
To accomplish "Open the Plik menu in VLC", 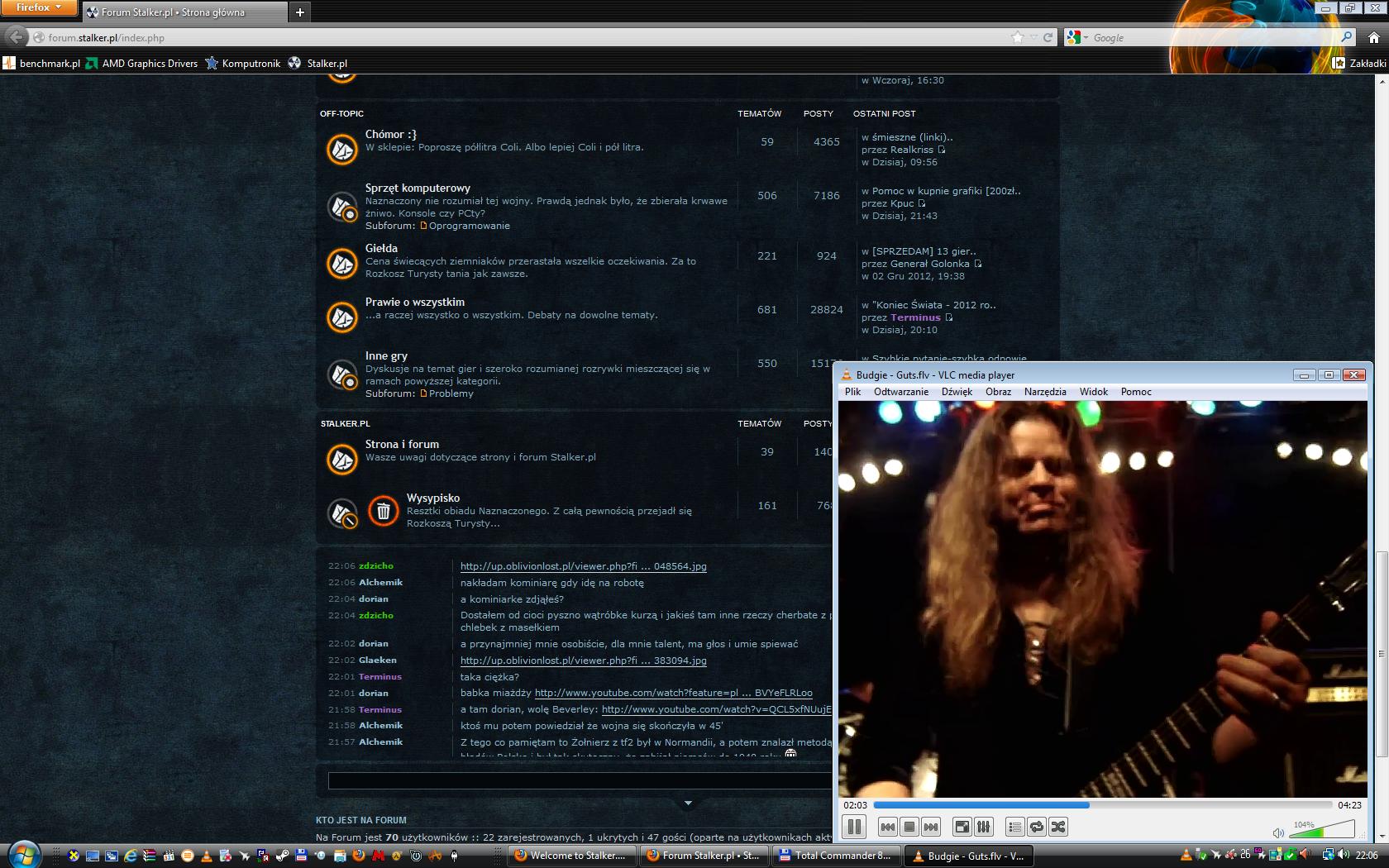I will (x=852, y=392).
